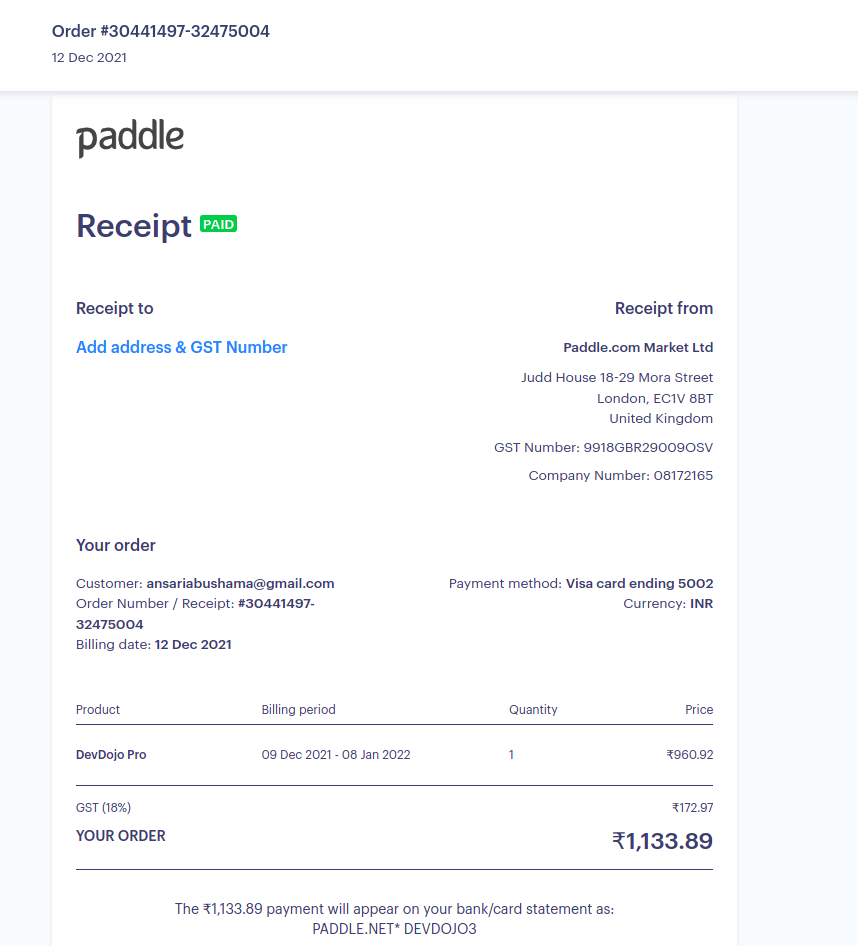Click the 12 Dec 2021 header date
Viewport: 858px width, 946px height.
tap(89, 58)
